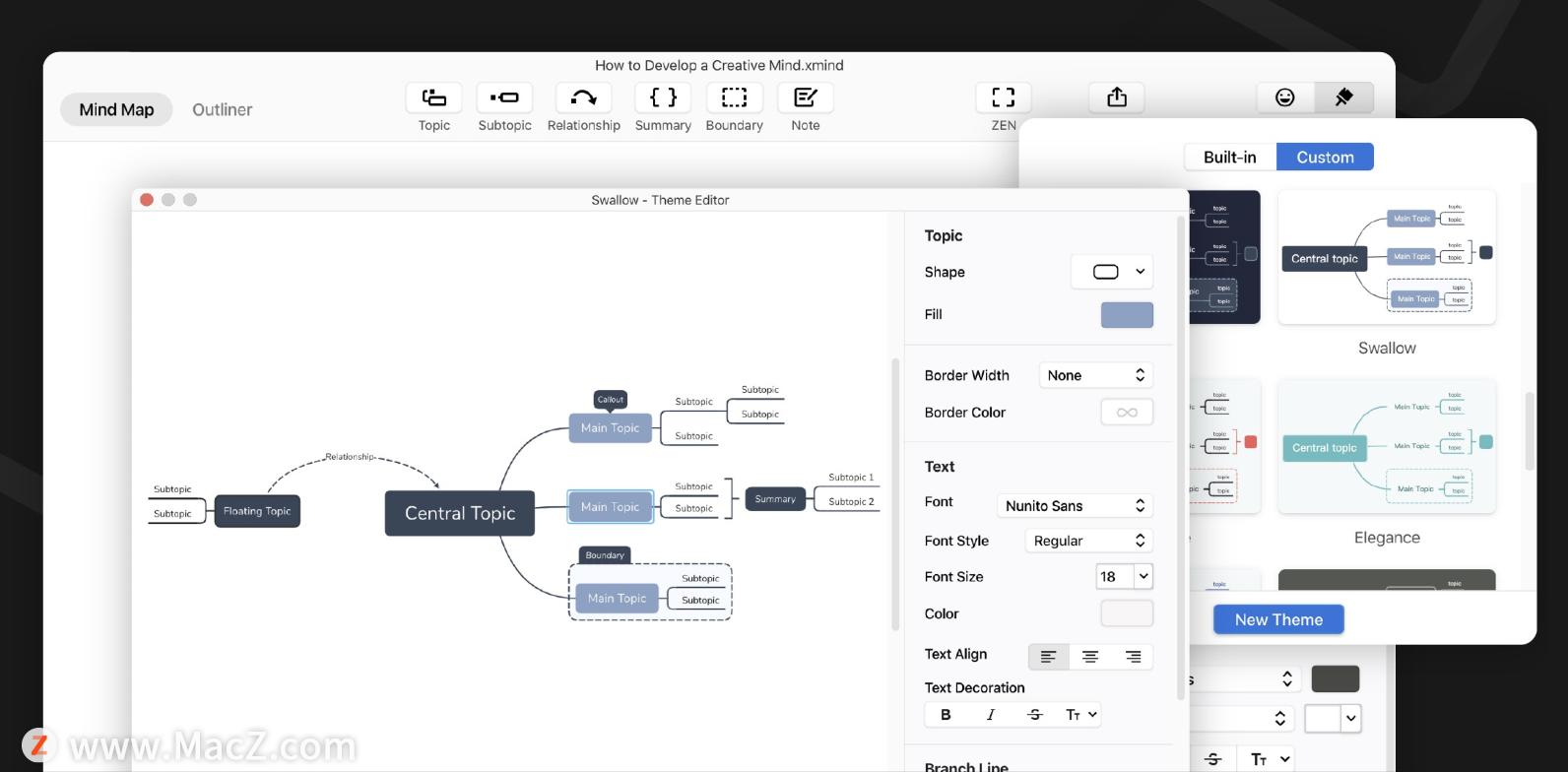1568x772 pixels.
Task: Switch to the Built-in themes tab
Action: click(1229, 157)
